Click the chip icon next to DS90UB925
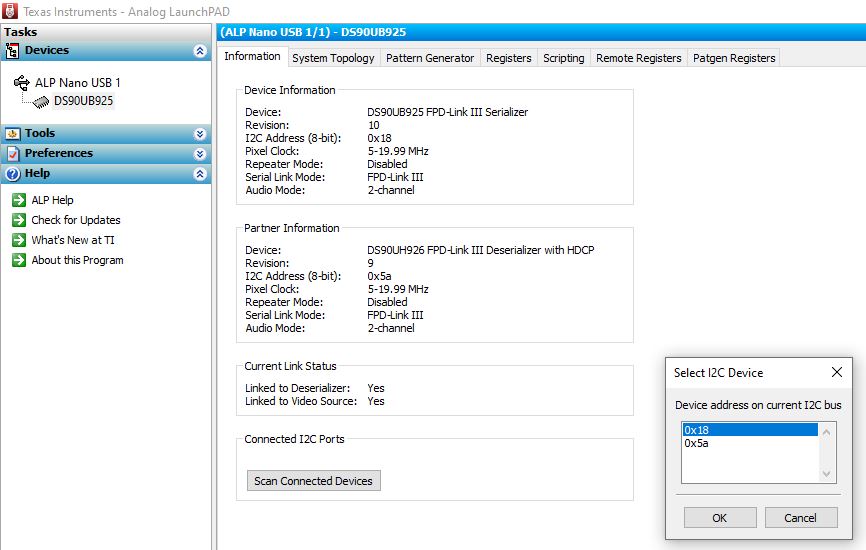866x550 pixels. click(41, 102)
